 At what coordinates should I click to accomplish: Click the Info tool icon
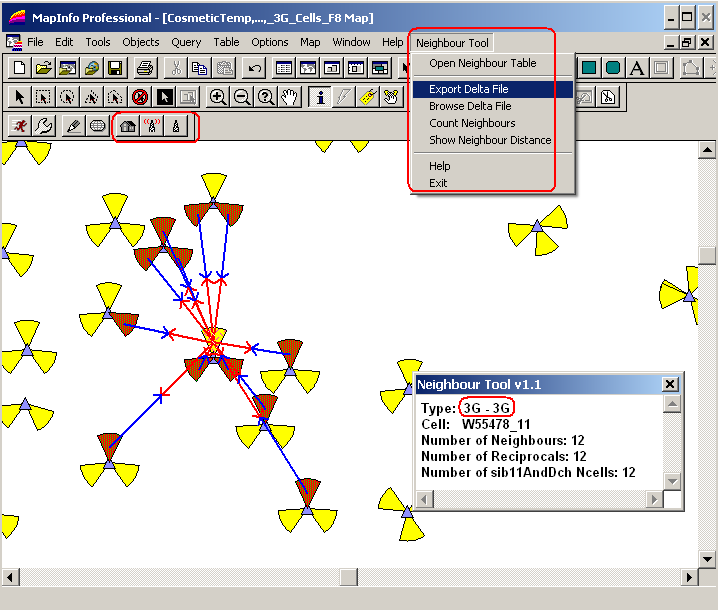point(320,97)
